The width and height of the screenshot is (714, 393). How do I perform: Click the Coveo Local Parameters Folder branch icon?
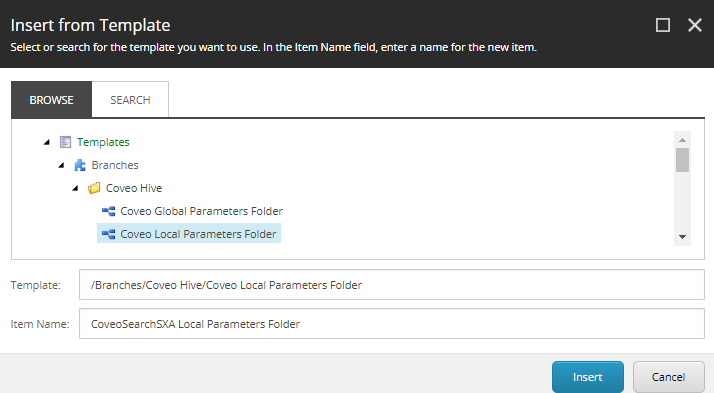click(x=108, y=234)
